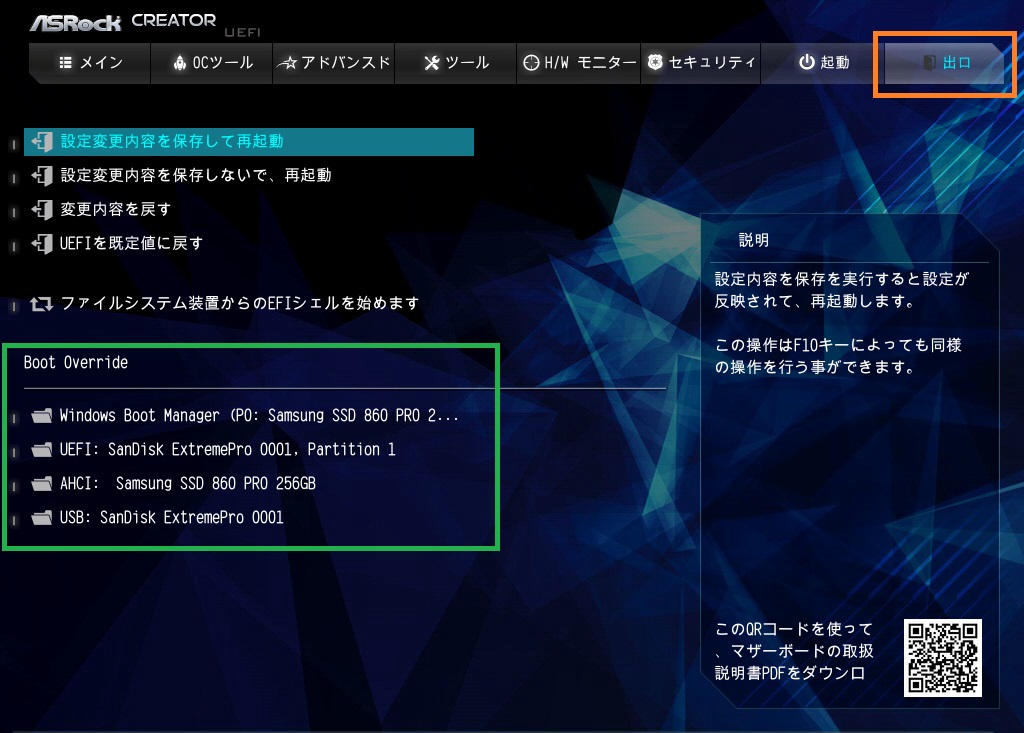This screenshot has height=733, width=1024.
Task: Click the door icon on 出口 tab
Action: click(929, 63)
